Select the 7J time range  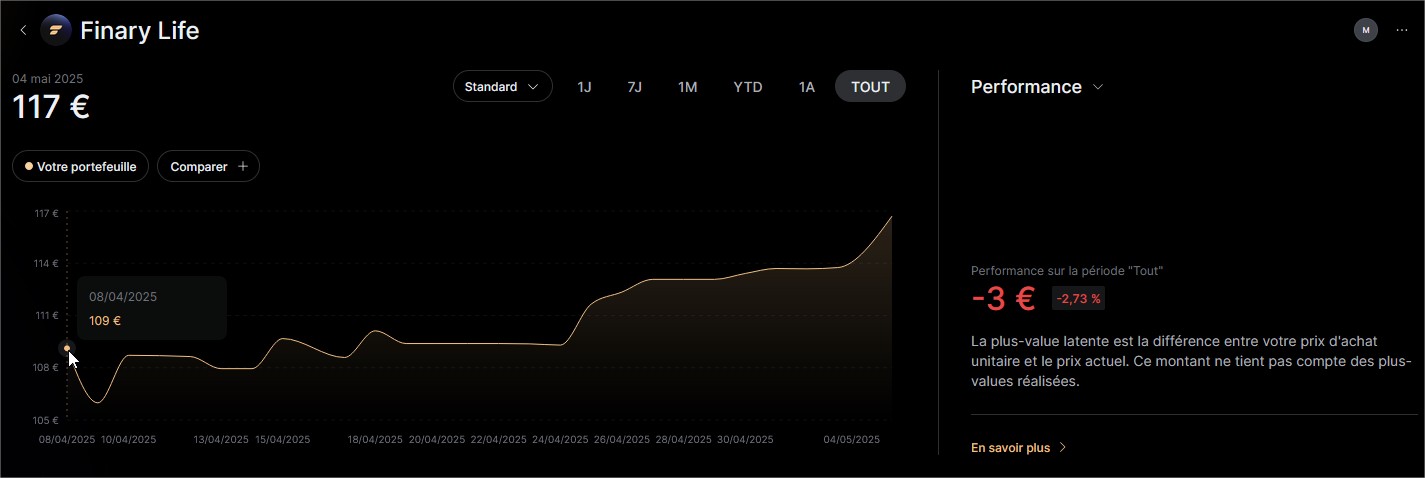[634, 87]
